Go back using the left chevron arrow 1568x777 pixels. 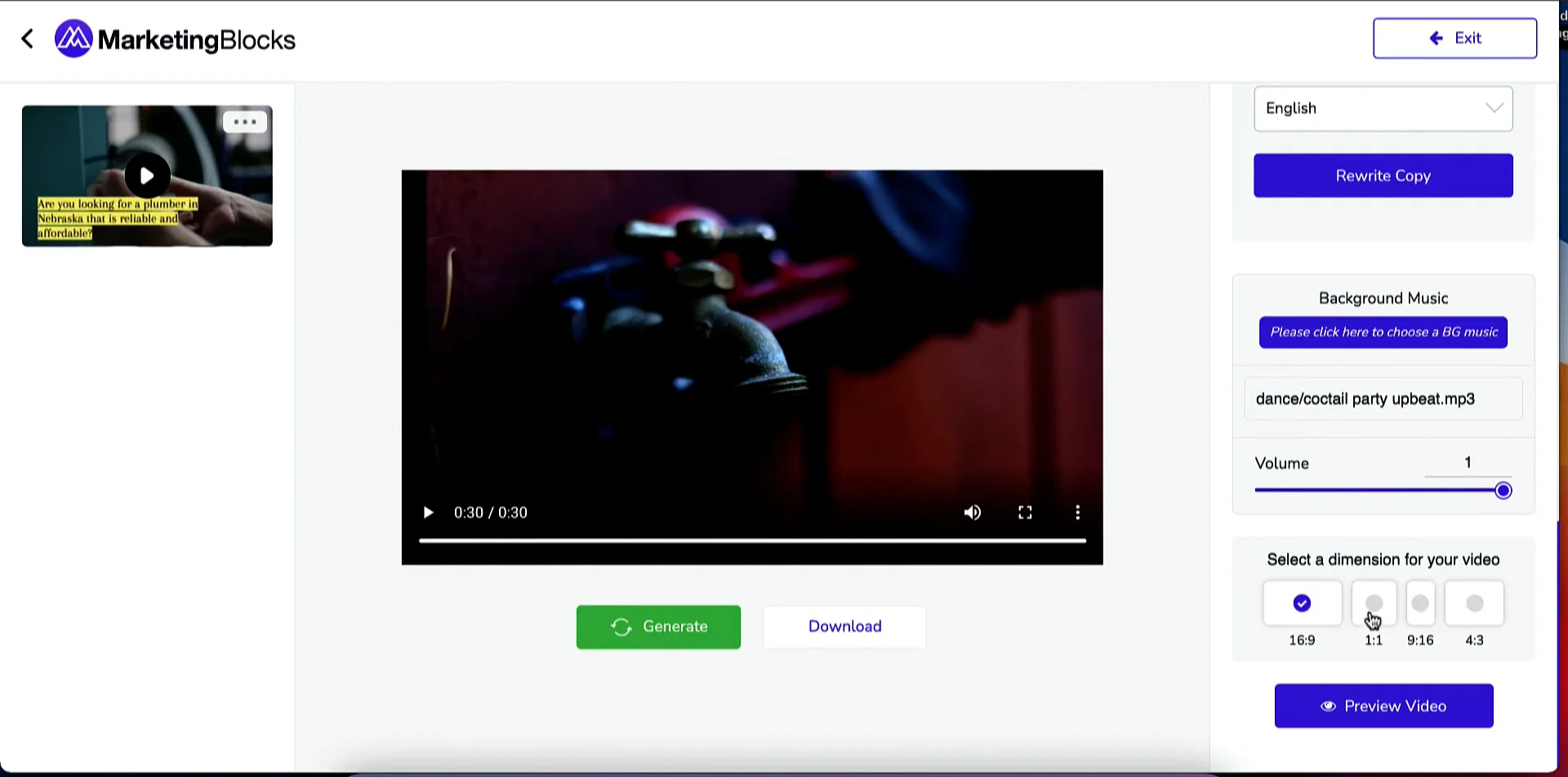point(27,38)
